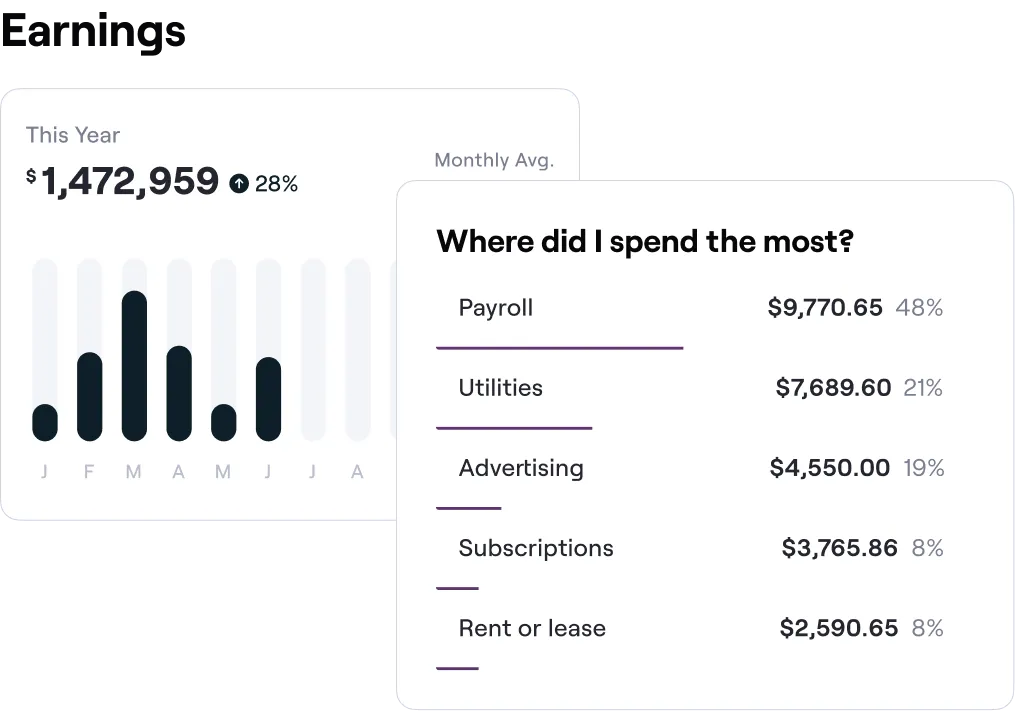The width and height of the screenshot is (1015, 711).
Task: Click the $9,770.65 Payroll amount
Action: 825,308
